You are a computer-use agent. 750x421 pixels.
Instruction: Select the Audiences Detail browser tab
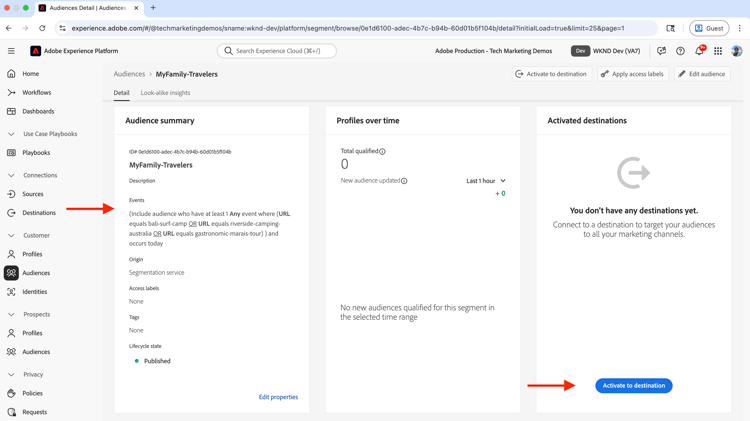(88, 8)
